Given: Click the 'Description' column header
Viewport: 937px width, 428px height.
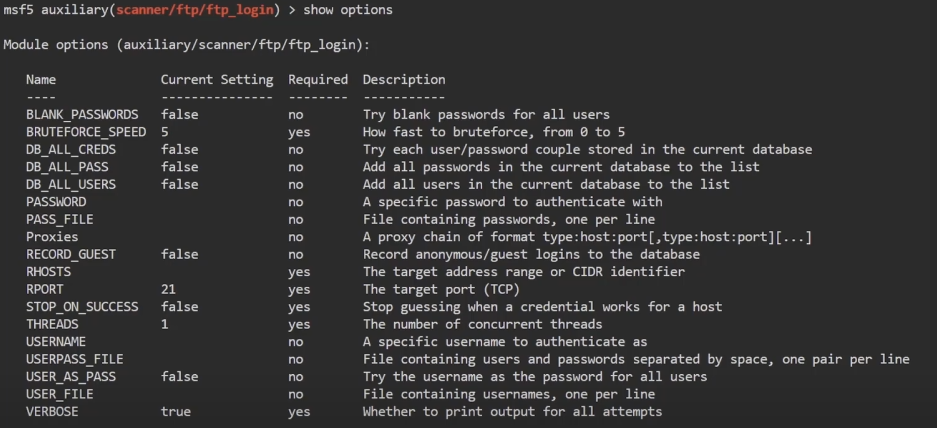Looking at the screenshot, I should tap(404, 80).
